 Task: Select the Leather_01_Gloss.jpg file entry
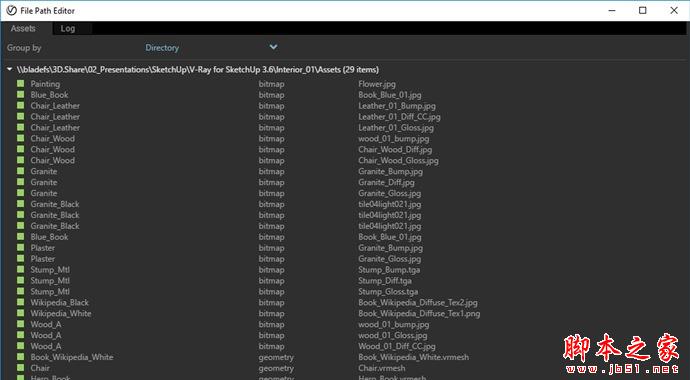click(396, 128)
